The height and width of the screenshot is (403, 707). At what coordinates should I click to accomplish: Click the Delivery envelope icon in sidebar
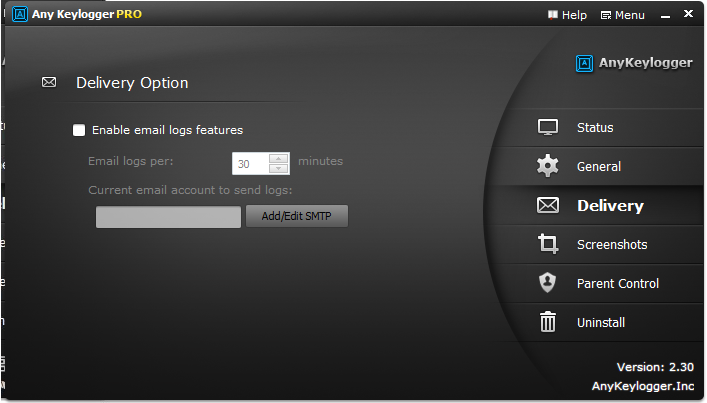pos(548,205)
